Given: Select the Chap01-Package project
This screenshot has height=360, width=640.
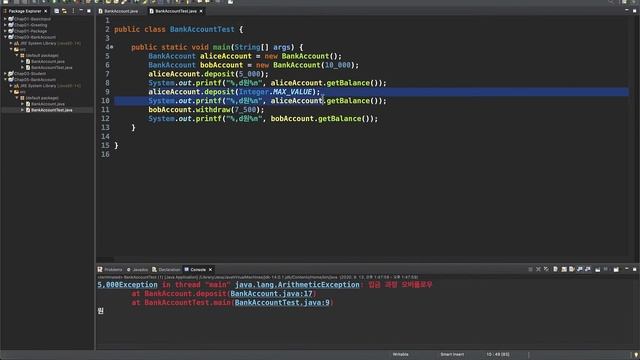Looking at the screenshot, I should pyautogui.click(x=31, y=31).
